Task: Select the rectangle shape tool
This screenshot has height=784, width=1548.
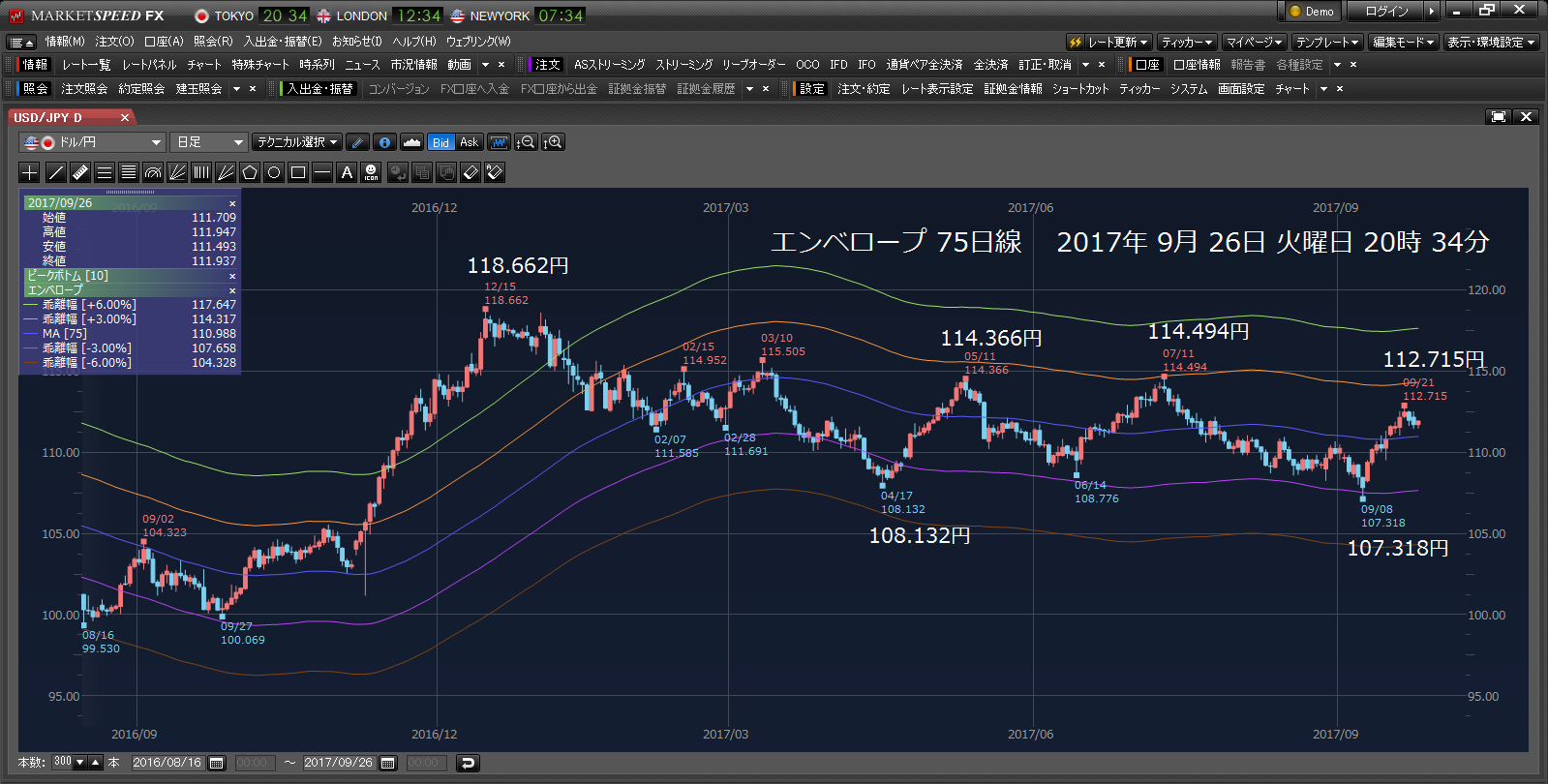Action: pyautogui.click(x=297, y=172)
